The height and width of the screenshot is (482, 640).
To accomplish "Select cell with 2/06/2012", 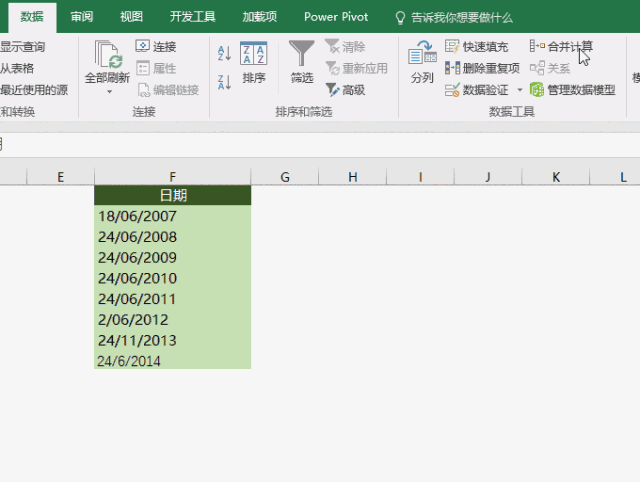I will point(173,320).
